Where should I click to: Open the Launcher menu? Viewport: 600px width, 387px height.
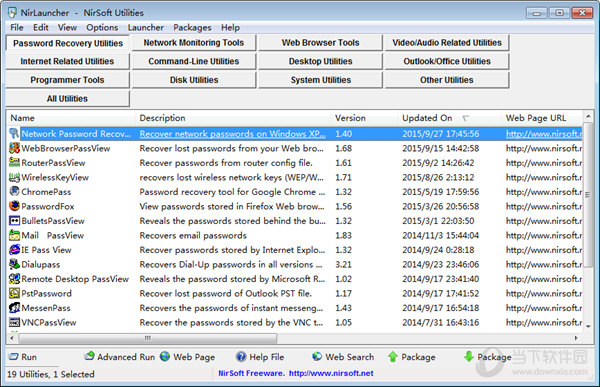(x=146, y=28)
